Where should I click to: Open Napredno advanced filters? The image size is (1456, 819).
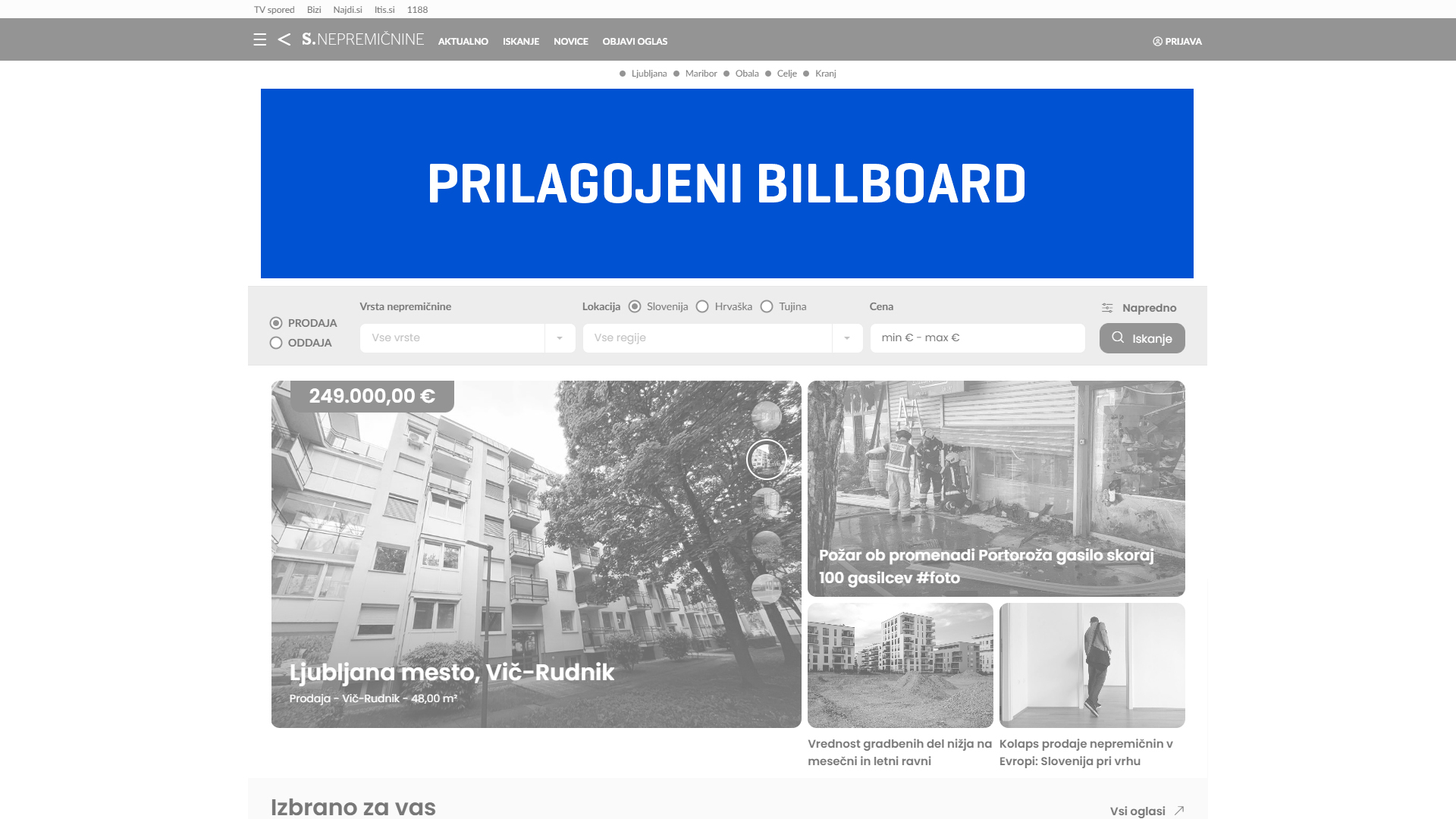click(x=1139, y=308)
